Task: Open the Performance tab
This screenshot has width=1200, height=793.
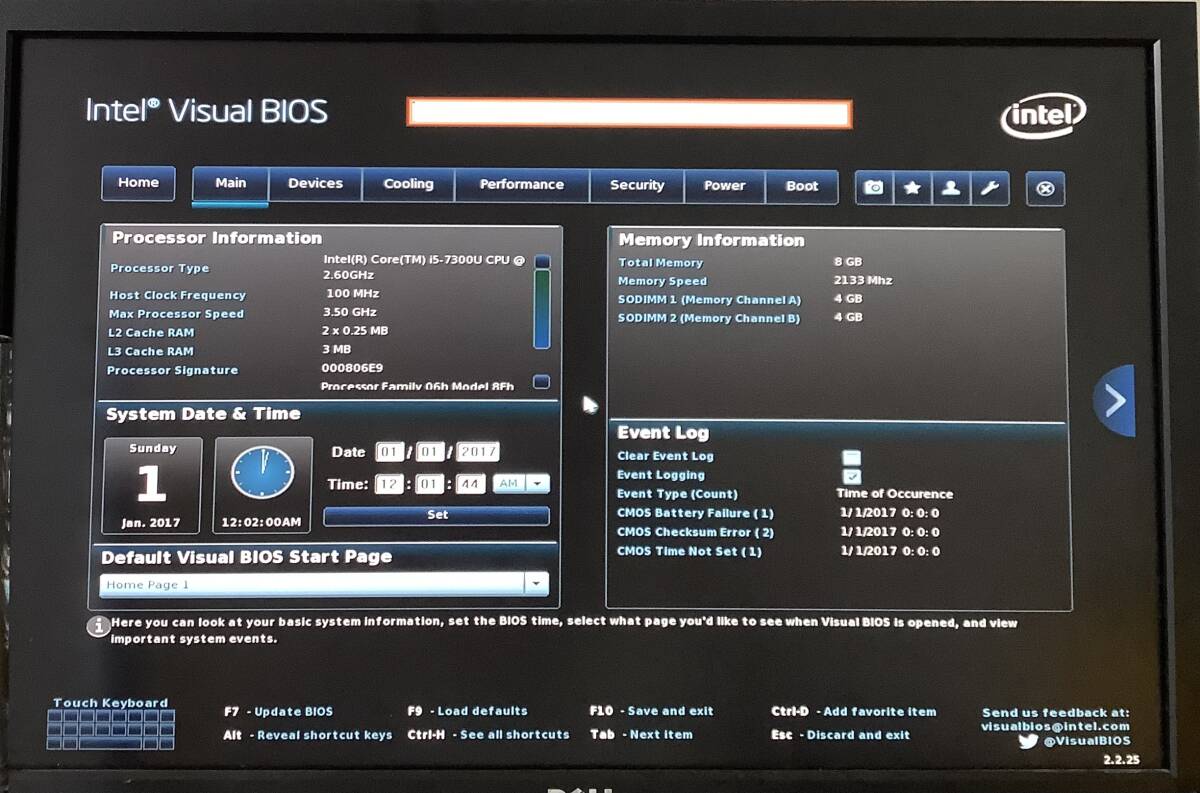Action: tap(521, 185)
